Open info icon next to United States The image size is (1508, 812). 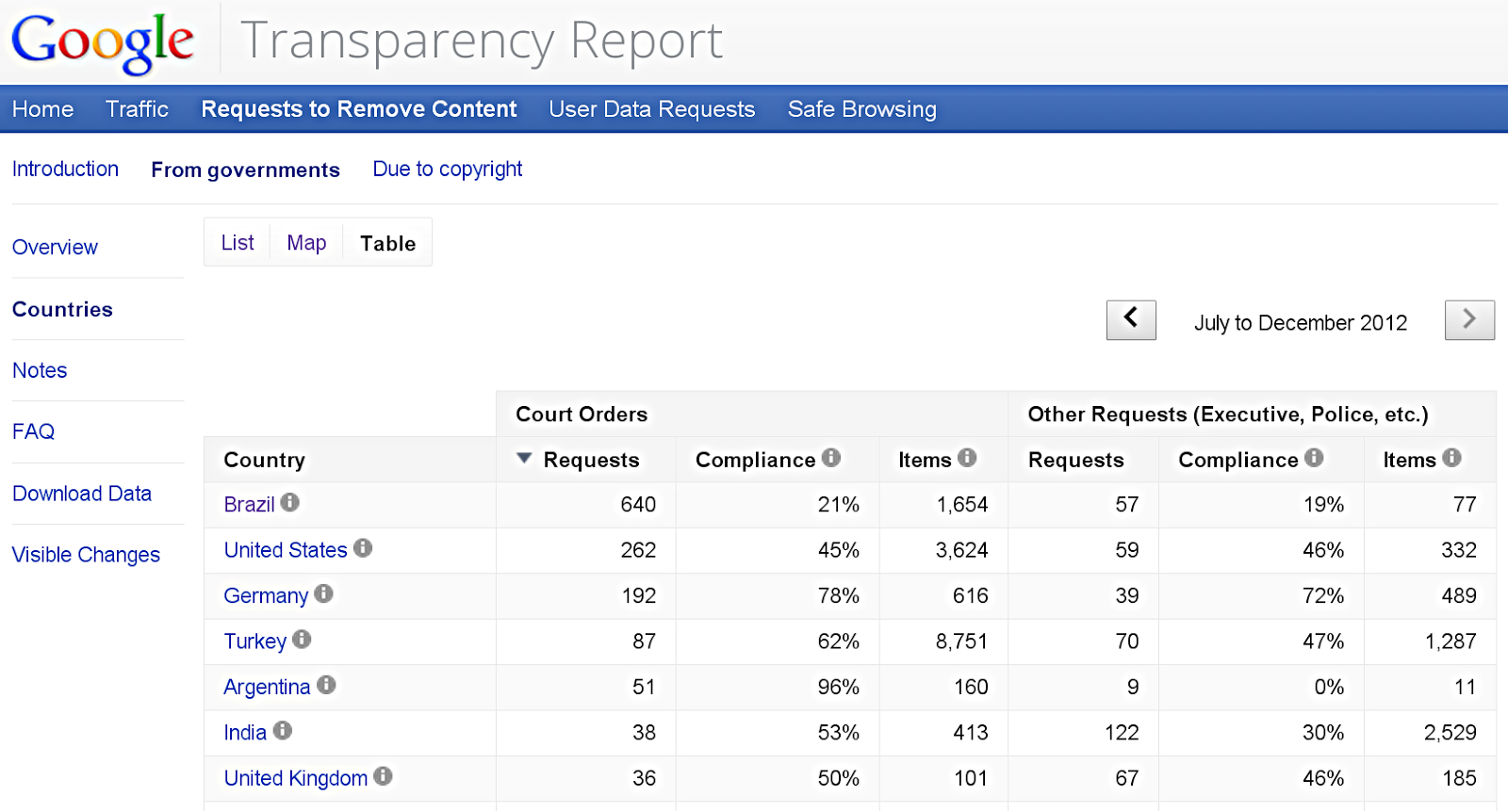click(x=363, y=547)
